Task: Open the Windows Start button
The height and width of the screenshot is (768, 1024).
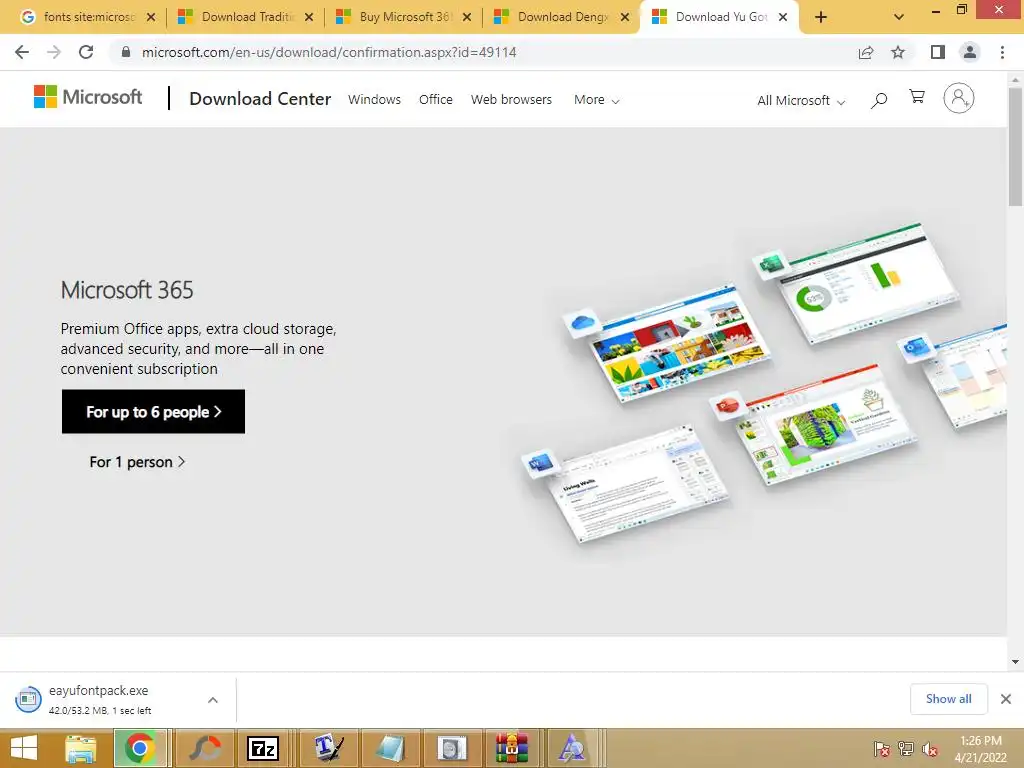Action: pyautogui.click(x=24, y=748)
